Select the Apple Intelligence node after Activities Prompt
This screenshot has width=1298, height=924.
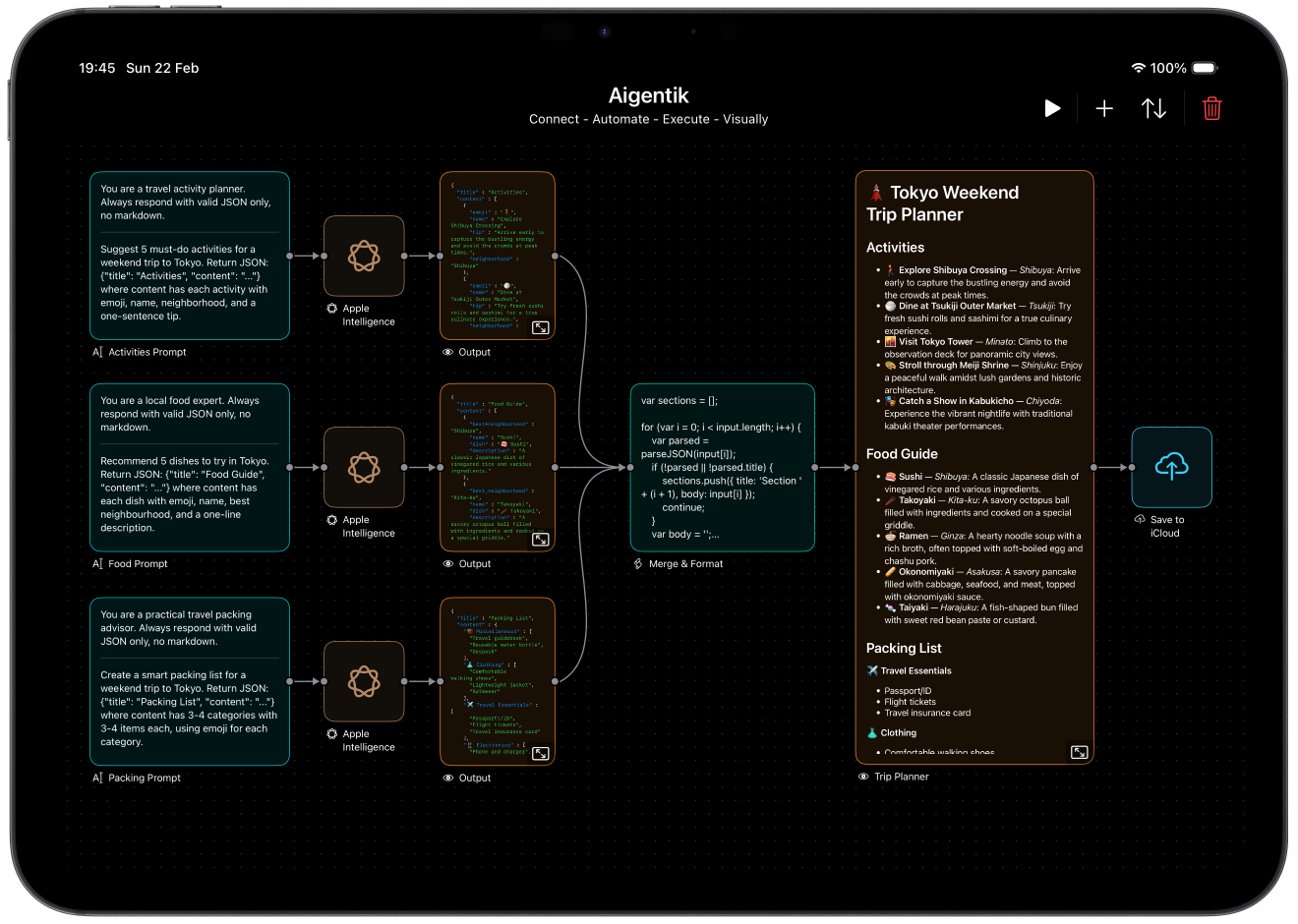(x=364, y=257)
